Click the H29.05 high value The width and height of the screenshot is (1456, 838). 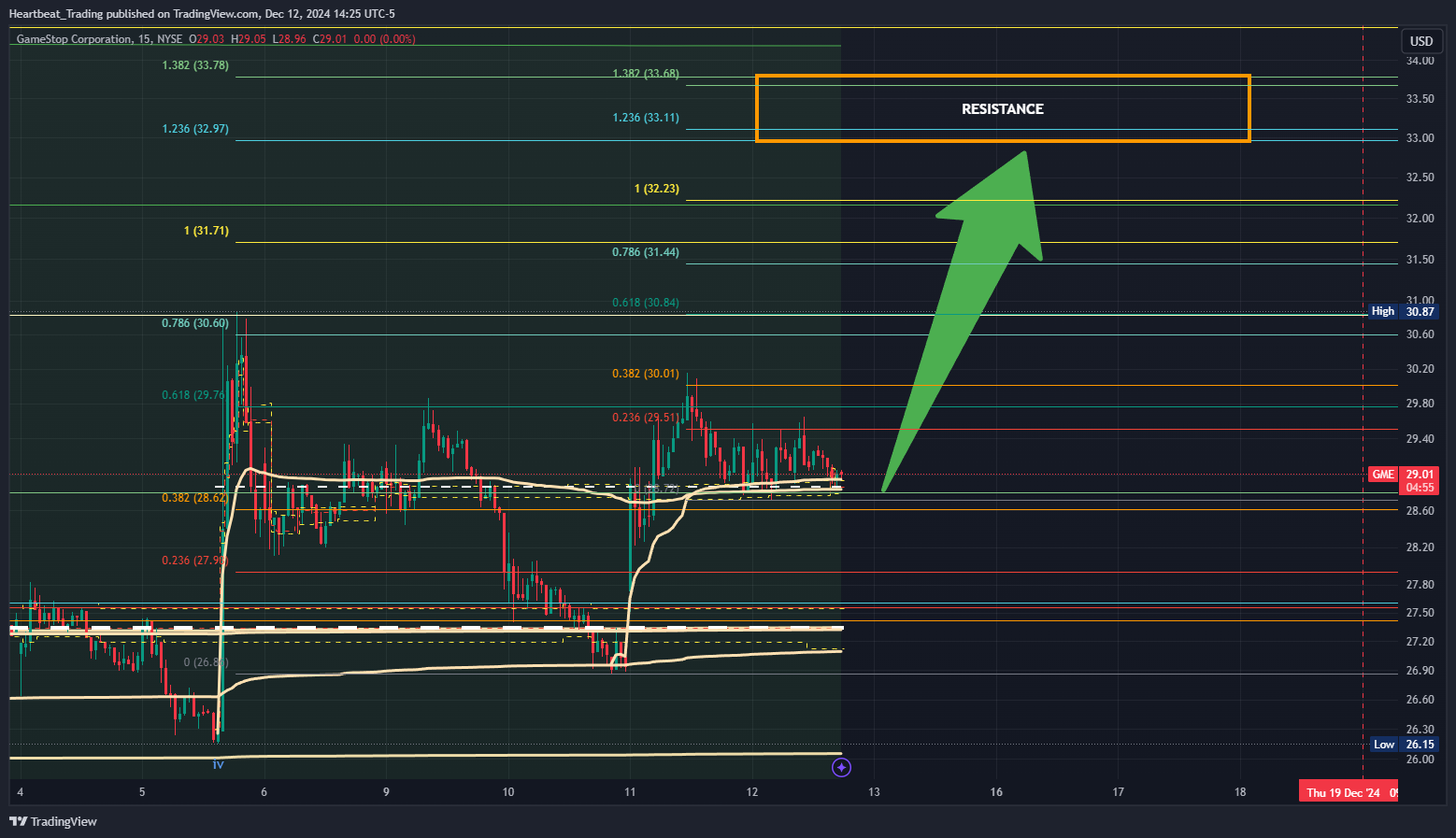pyautogui.click(x=249, y=39)
